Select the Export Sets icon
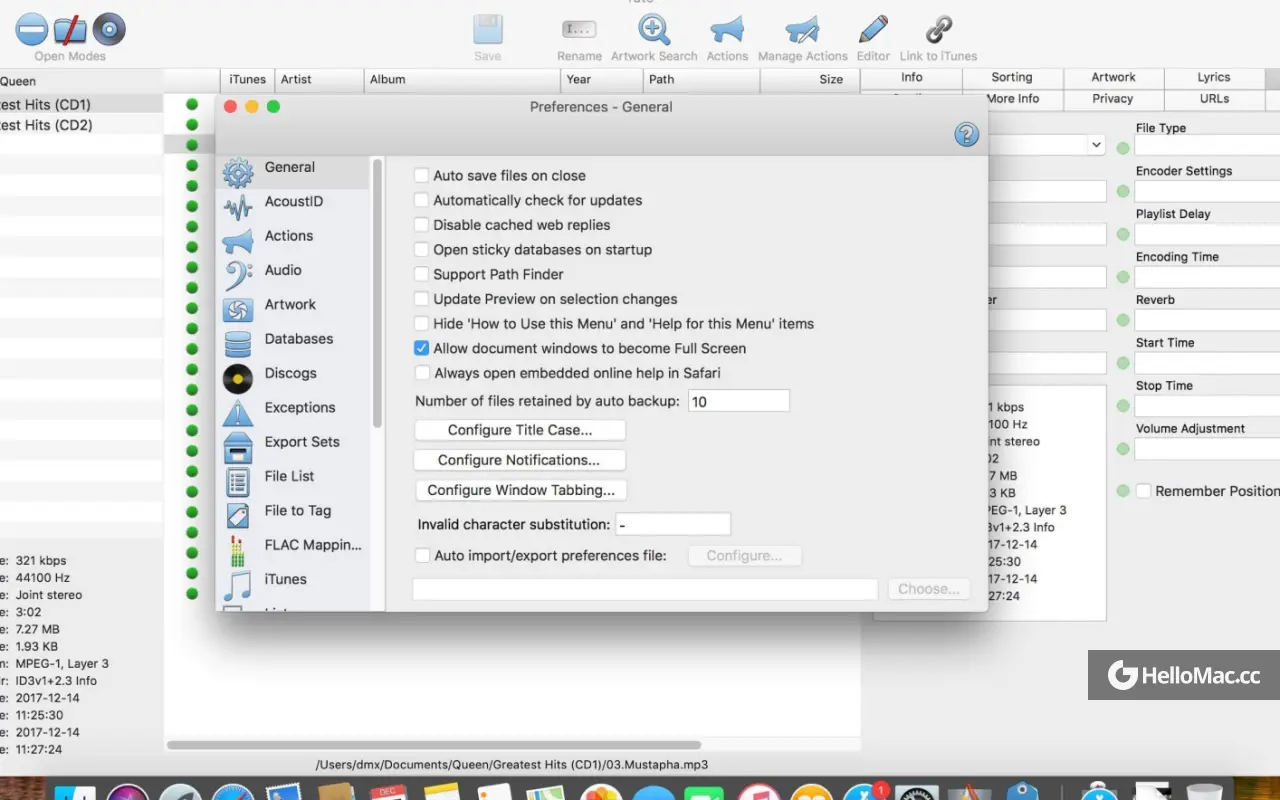The image size is (1280, 800). coord(238,447)
